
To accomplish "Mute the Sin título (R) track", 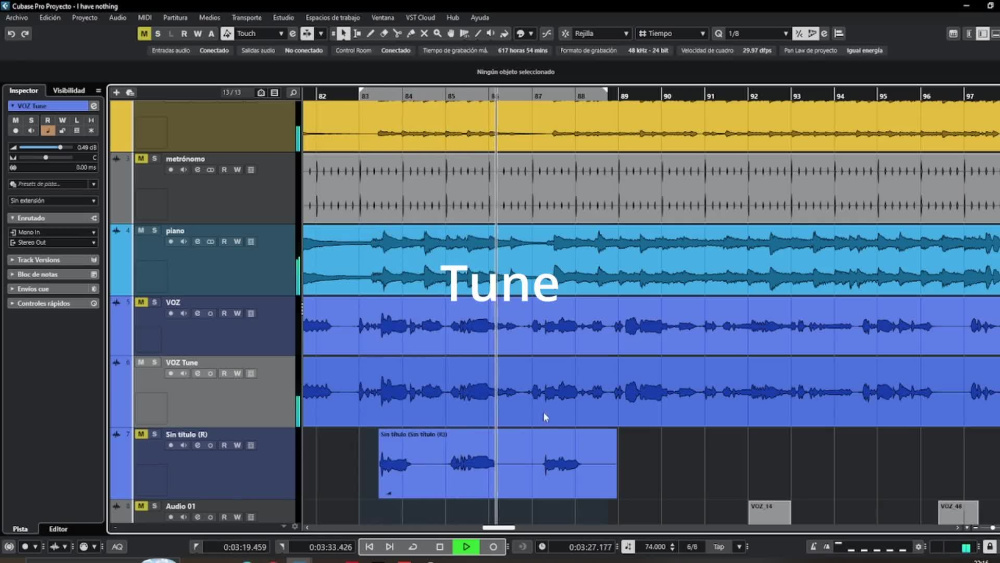I will click(x=141, y=434).
